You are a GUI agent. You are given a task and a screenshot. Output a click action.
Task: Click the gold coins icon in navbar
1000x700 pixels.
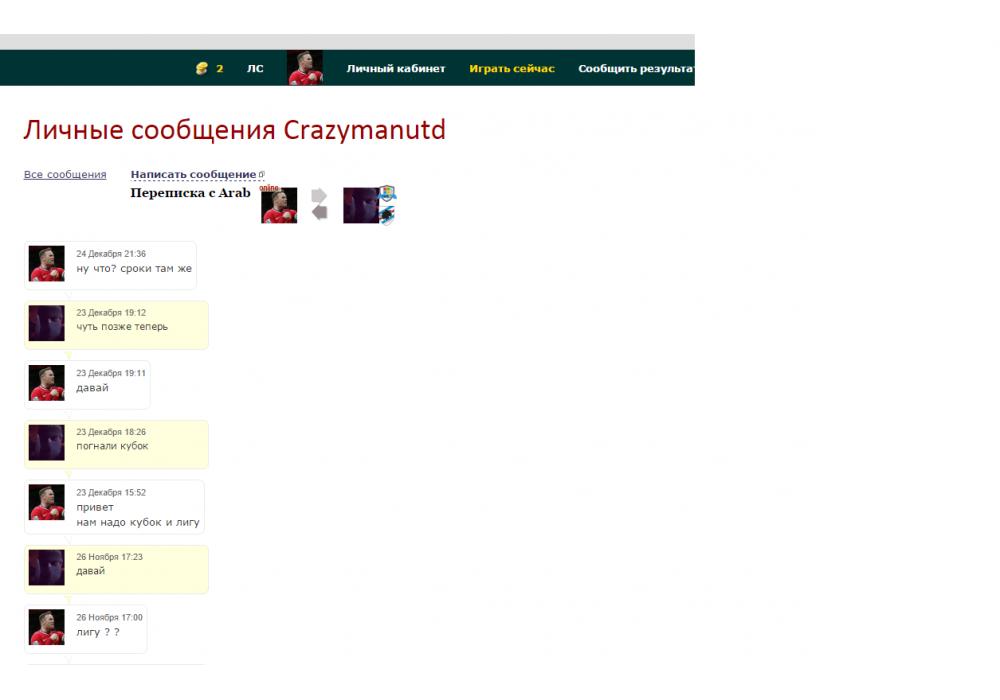coord(202,68)
